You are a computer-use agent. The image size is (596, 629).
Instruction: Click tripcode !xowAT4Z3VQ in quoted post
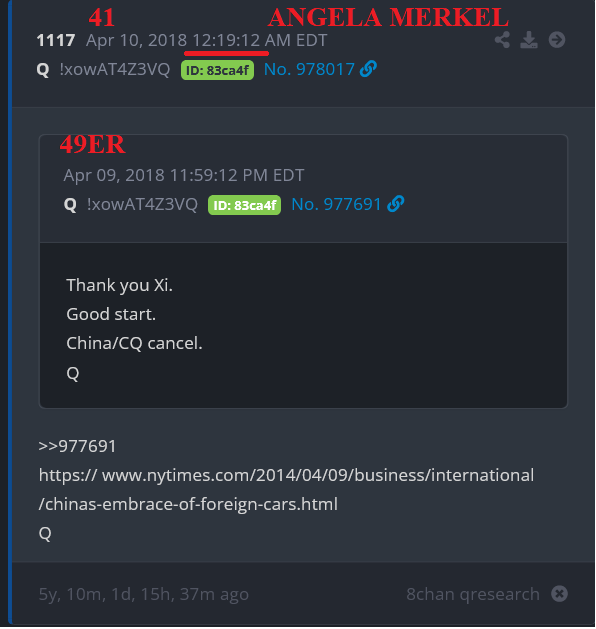click(142, 204)
